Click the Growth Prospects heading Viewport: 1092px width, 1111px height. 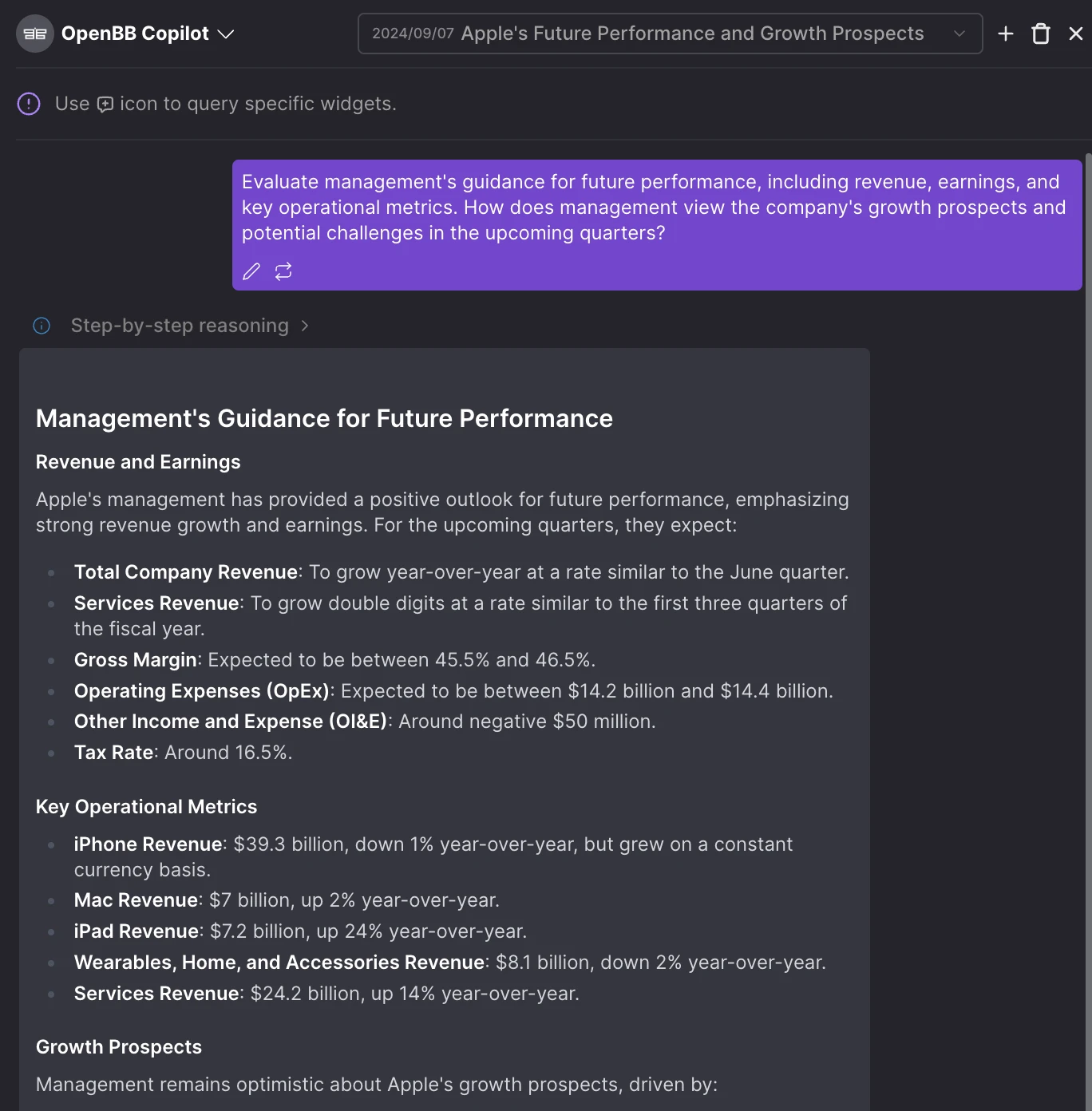[x=119, y=1047]
